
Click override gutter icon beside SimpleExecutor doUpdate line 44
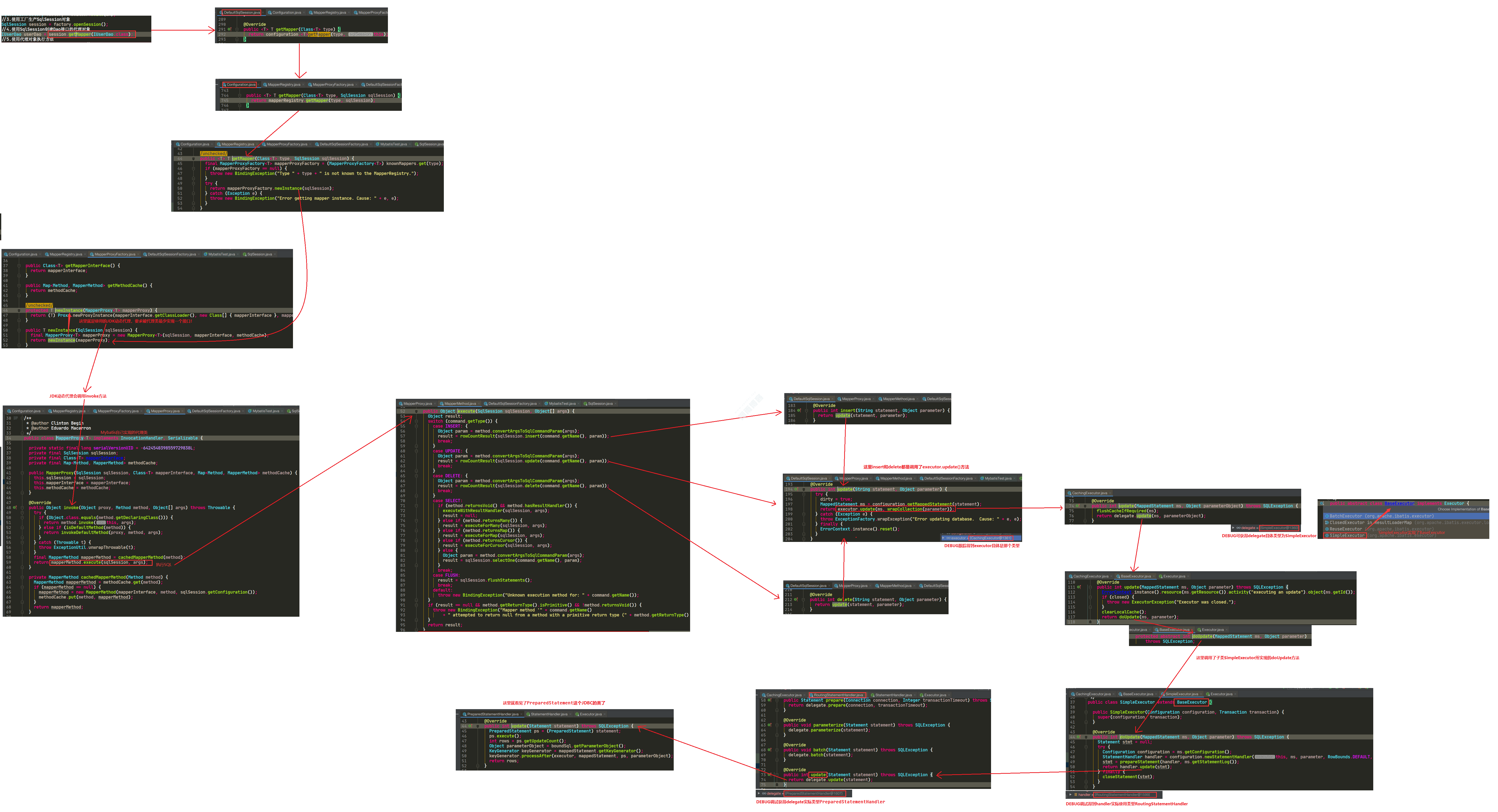tap(1079, 737)
